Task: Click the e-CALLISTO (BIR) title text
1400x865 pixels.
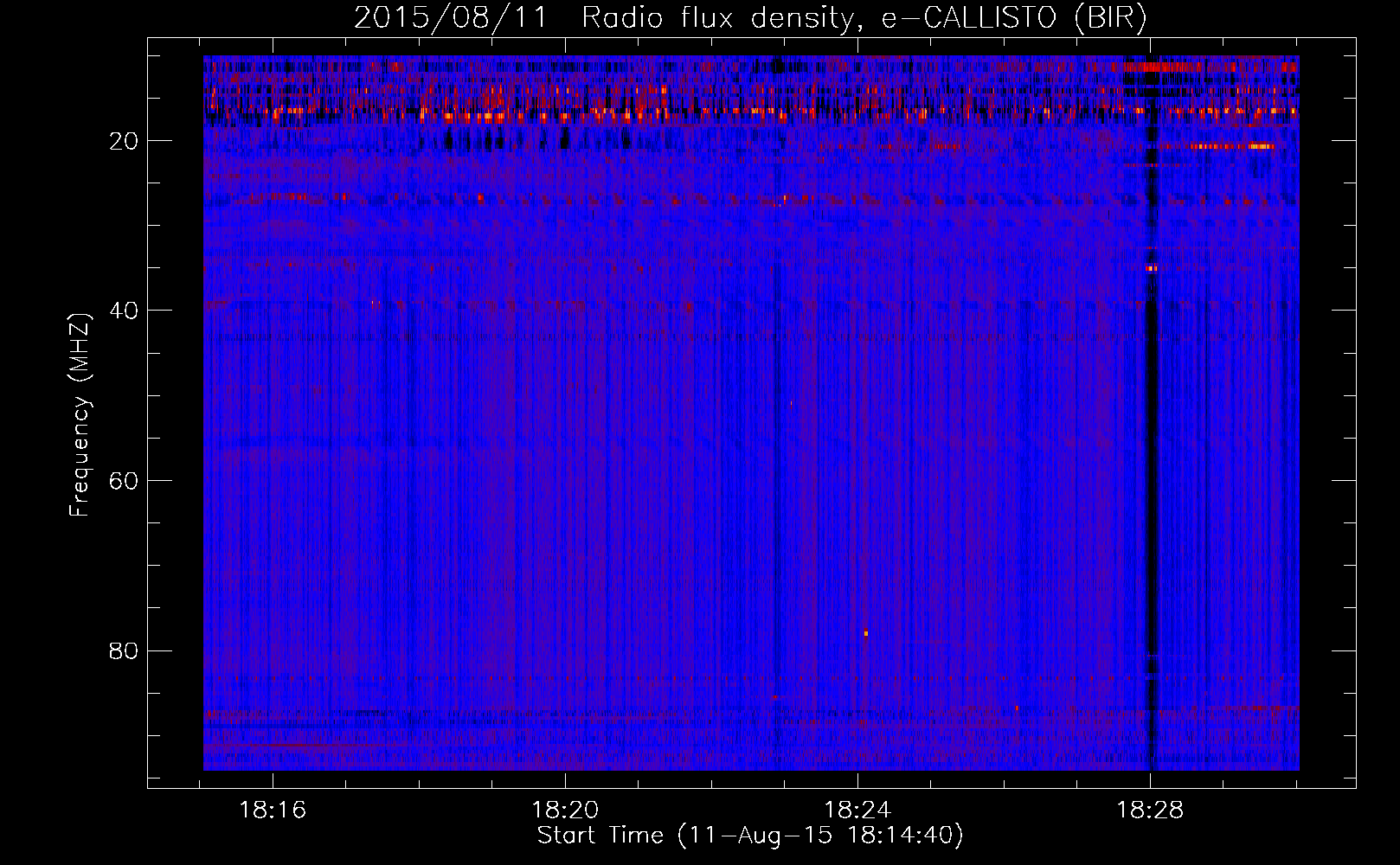Action: point(1014,18)
